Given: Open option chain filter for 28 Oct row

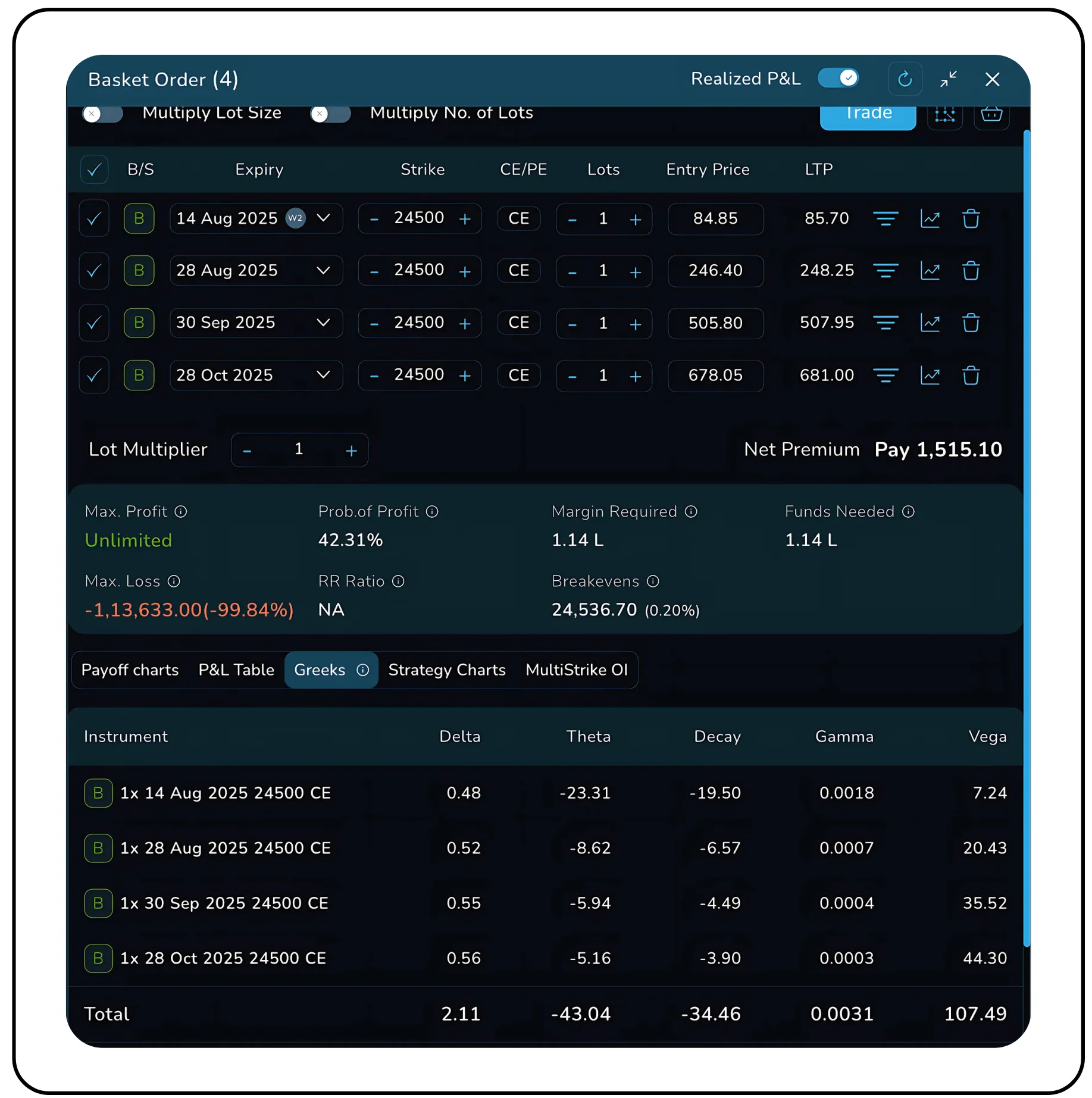Looking at the screenshot, I should (x=886, y=376).
